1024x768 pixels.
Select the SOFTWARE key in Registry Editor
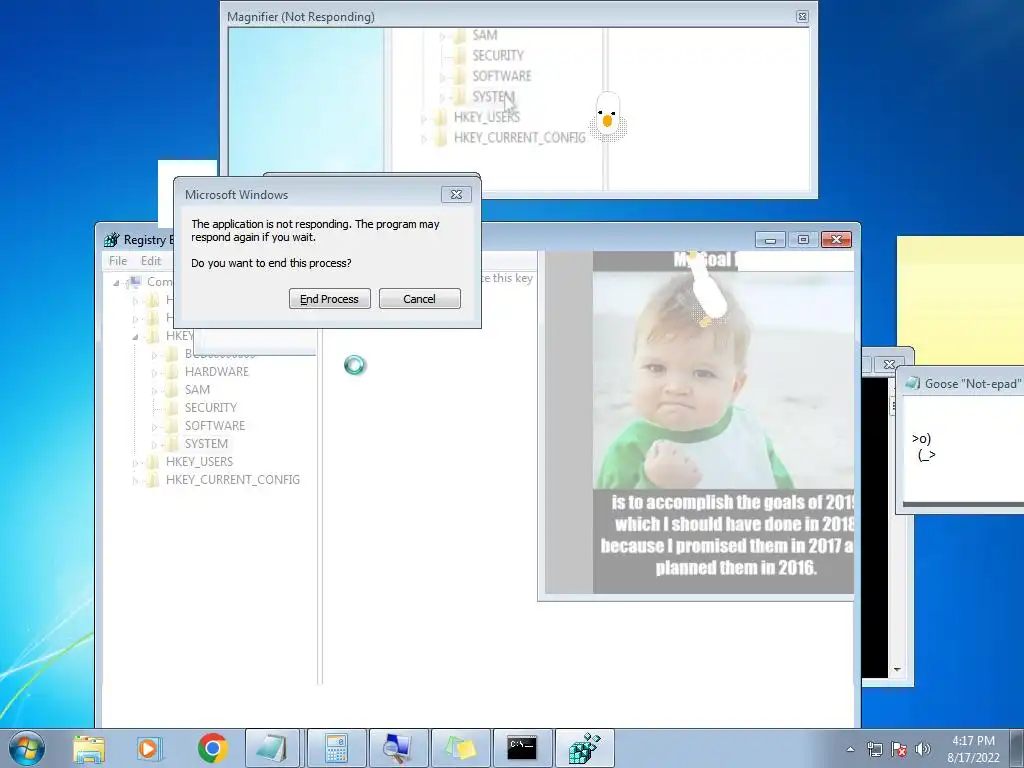click(x=215, y=426)
